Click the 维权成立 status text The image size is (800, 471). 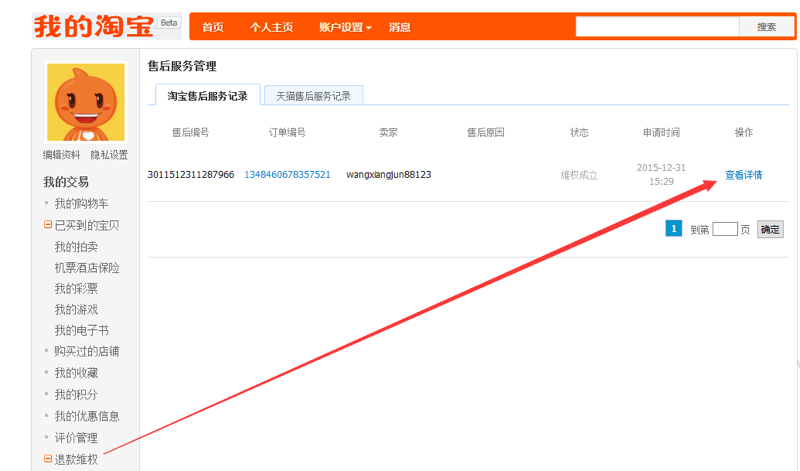point(579,175)
